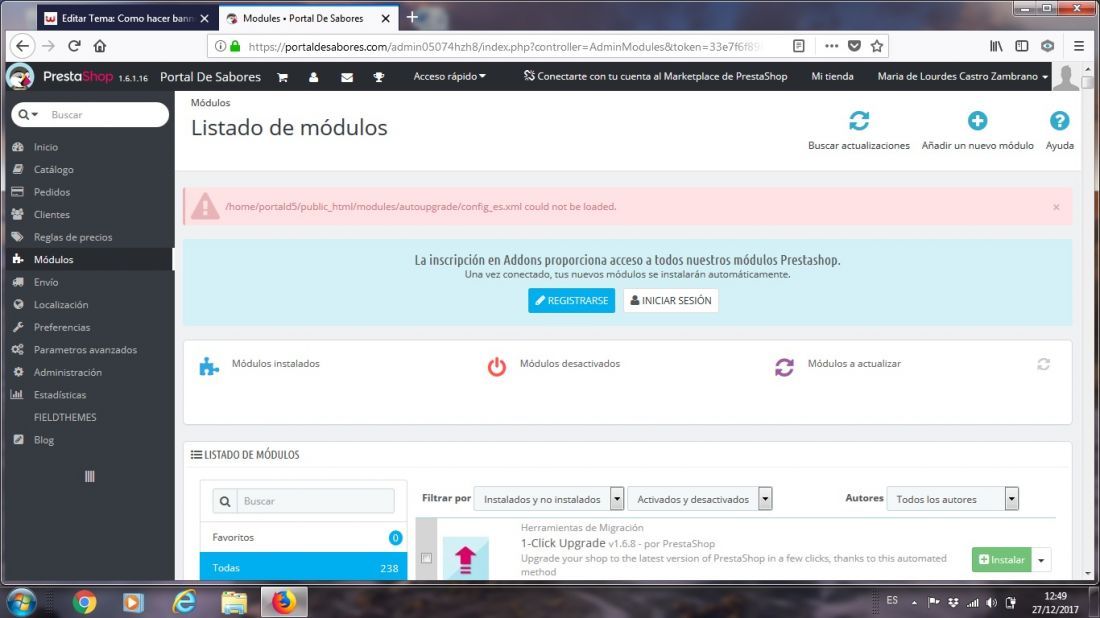Open Firefox hamburger menu
The height and width of the screenshot is (618, 1100).
coord(1079,46)
